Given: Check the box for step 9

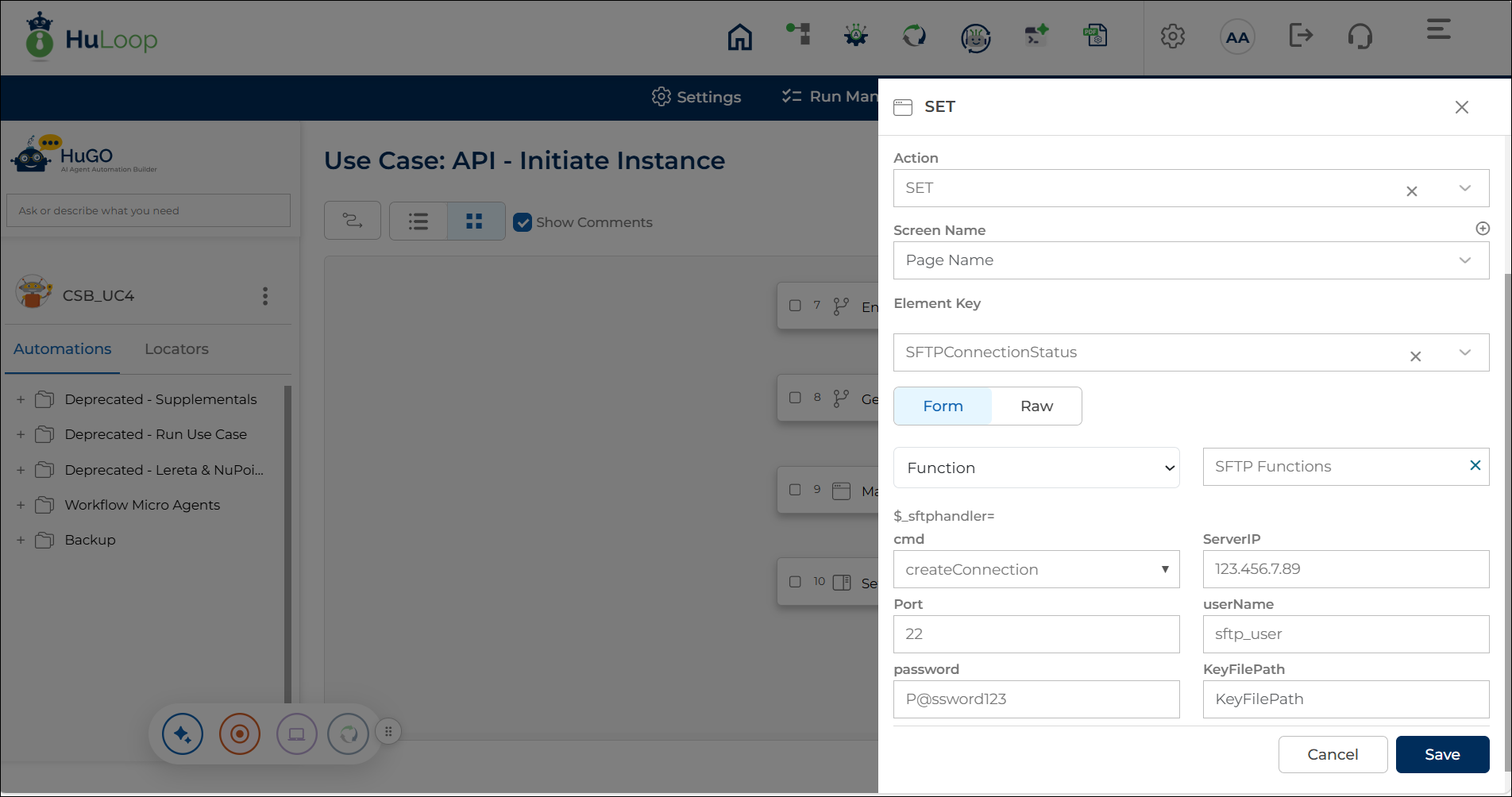Looking at the screenshot, I should point(795,490).
